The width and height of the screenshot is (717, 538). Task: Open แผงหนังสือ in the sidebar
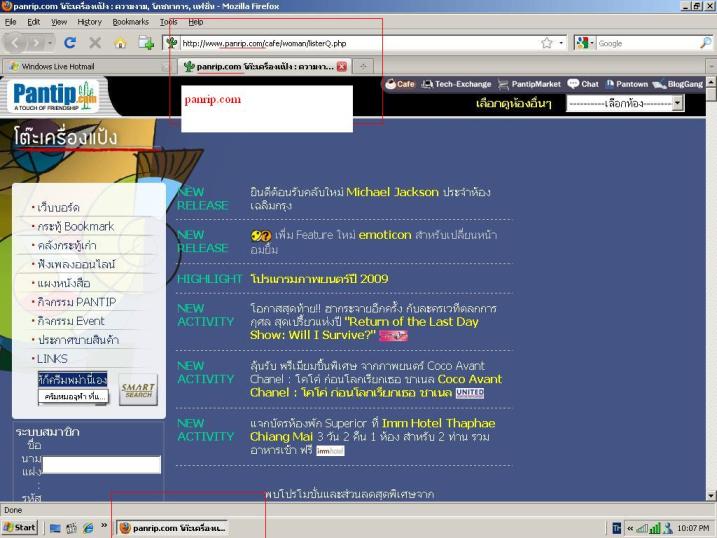tap(63, 283)
